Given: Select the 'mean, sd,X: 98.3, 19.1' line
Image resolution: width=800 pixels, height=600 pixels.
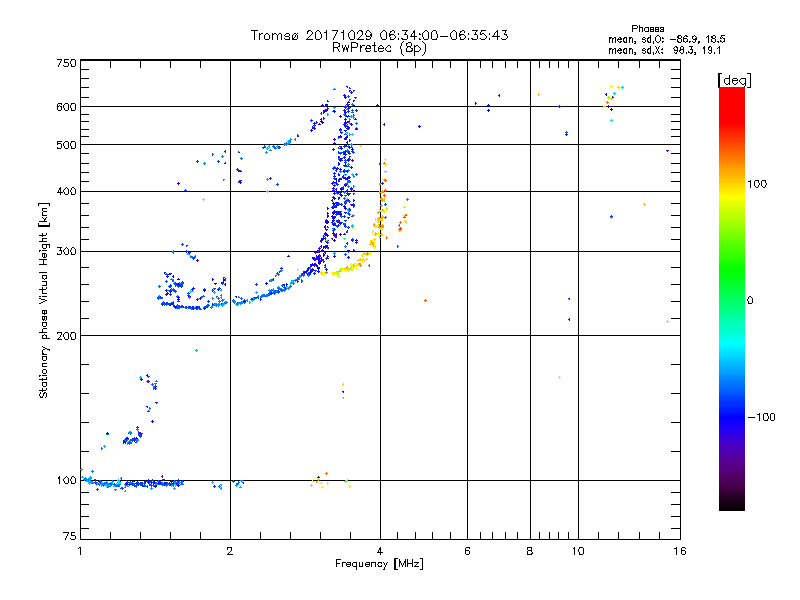Looking at the screenshot, I should coord(664,50).
